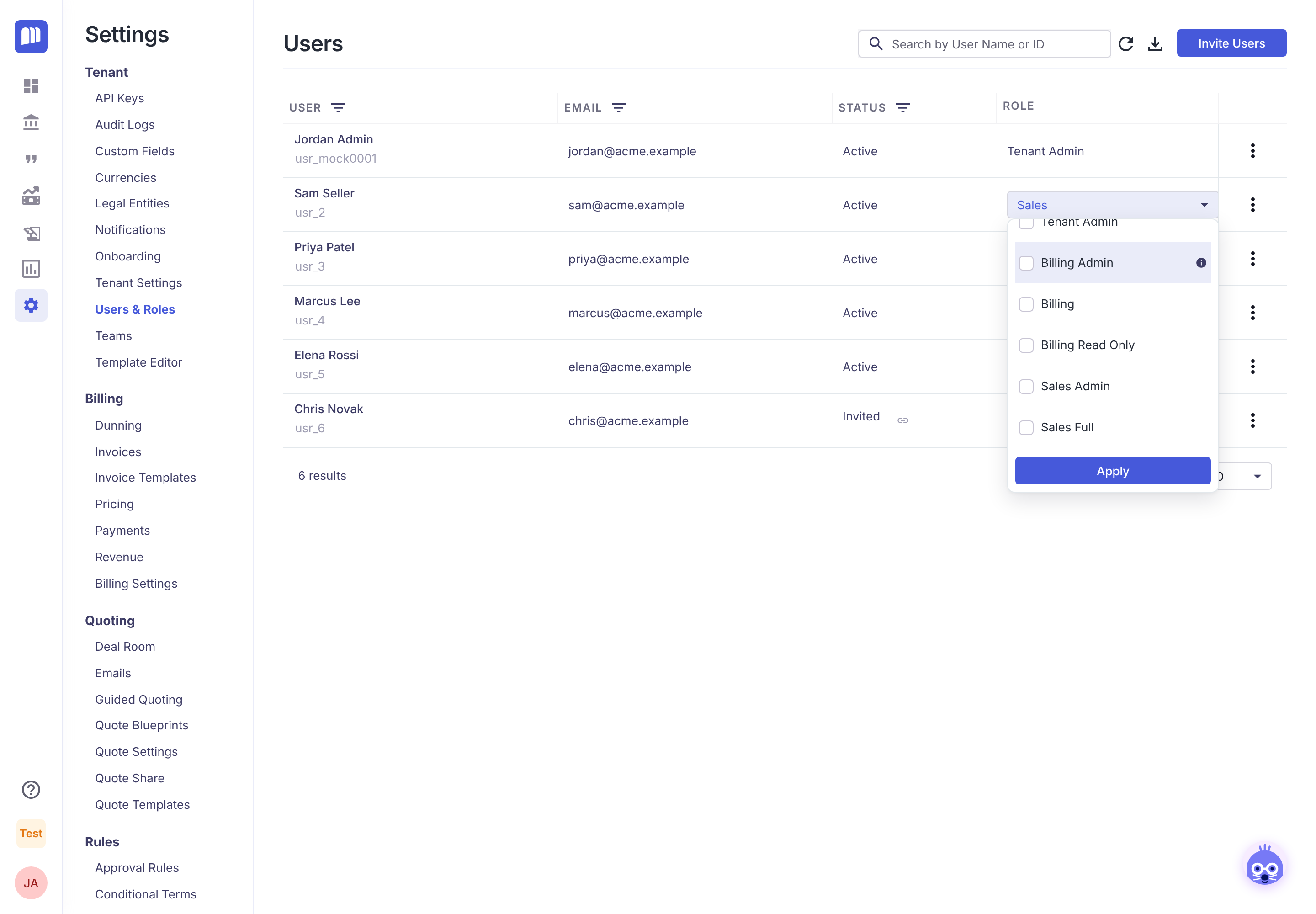
Task: Open Quote Blueprints link
Action: 142,725
